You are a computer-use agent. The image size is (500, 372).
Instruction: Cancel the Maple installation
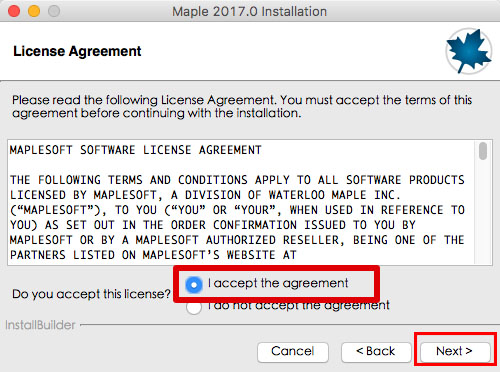click(x=293, y=351)
